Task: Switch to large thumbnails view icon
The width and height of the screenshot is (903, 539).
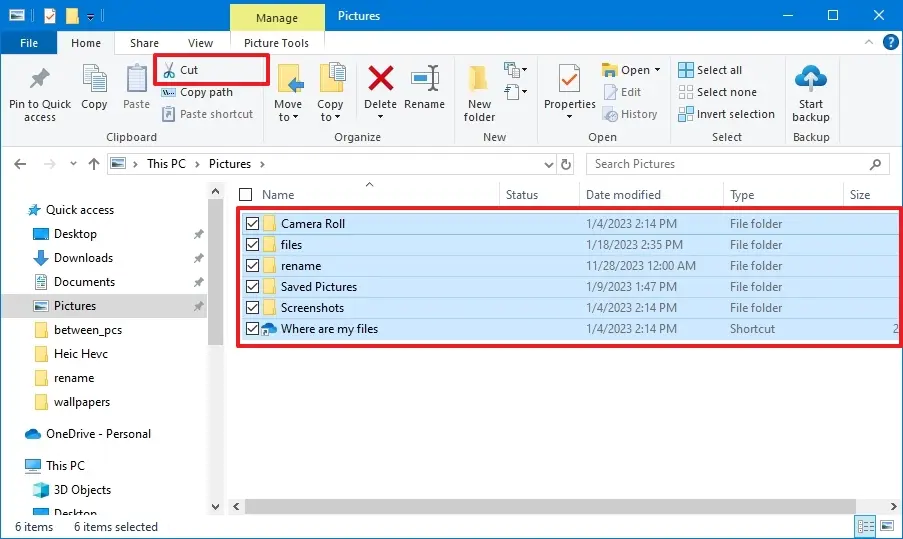Action: pyautogui.click(x=887, y=526)
